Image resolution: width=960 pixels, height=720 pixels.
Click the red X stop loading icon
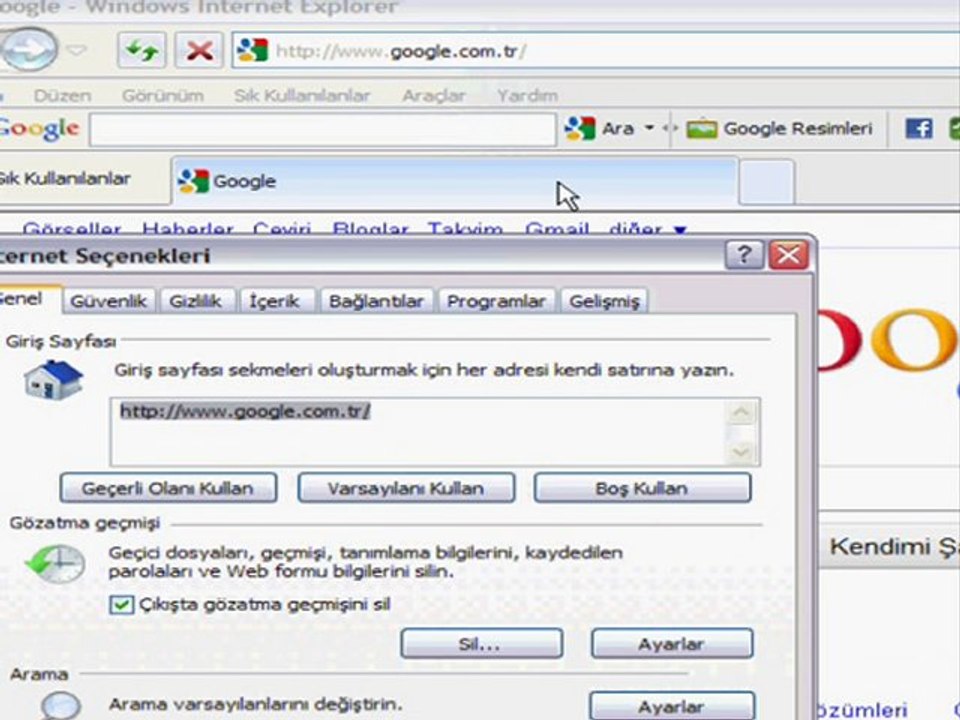(x=199, y=50)
